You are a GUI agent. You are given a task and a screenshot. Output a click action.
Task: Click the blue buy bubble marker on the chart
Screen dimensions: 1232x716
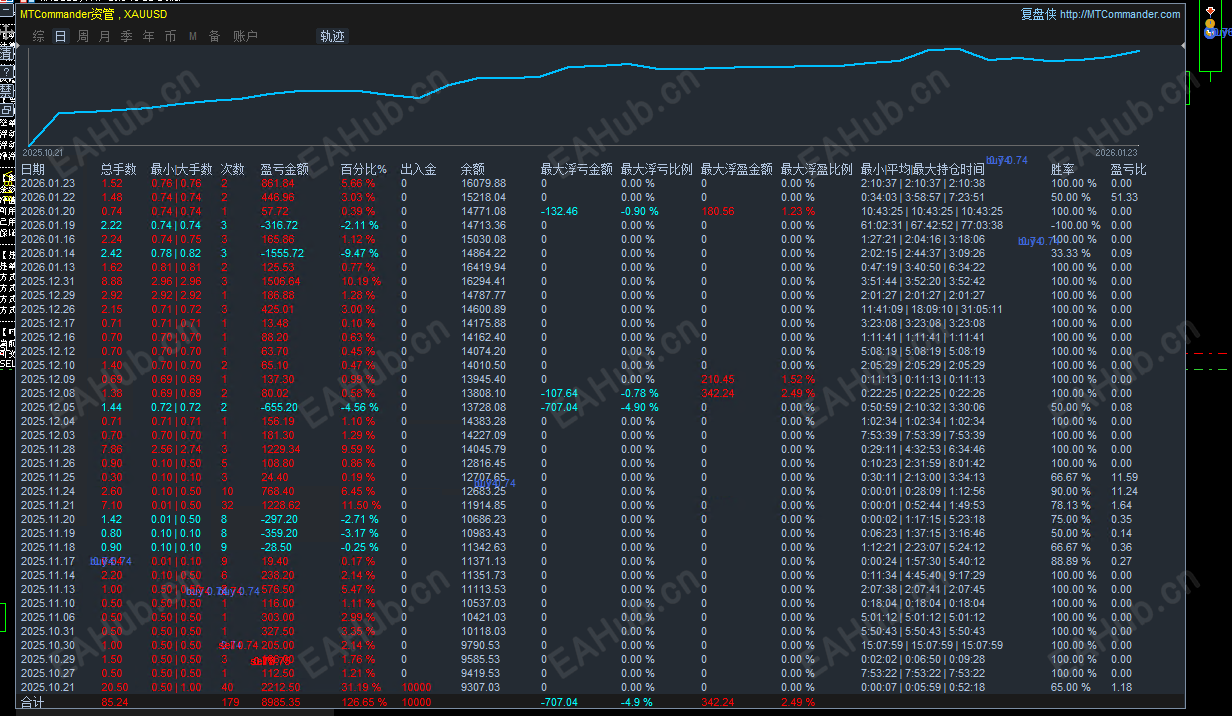[x=1208, y=34]
